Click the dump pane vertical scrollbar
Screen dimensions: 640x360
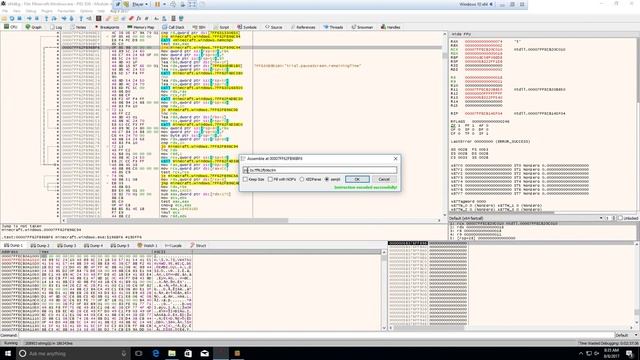tap(384, 290)
